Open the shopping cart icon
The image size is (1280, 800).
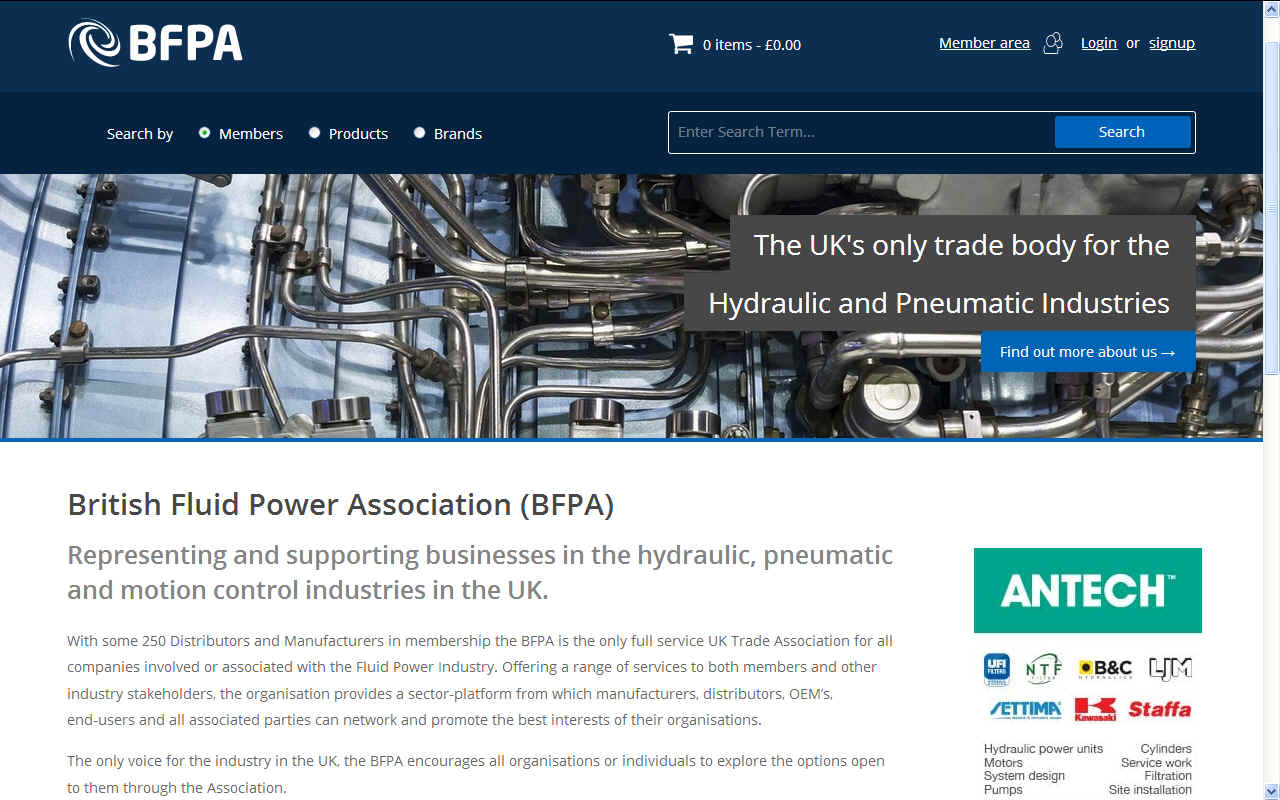click(681, 43)
